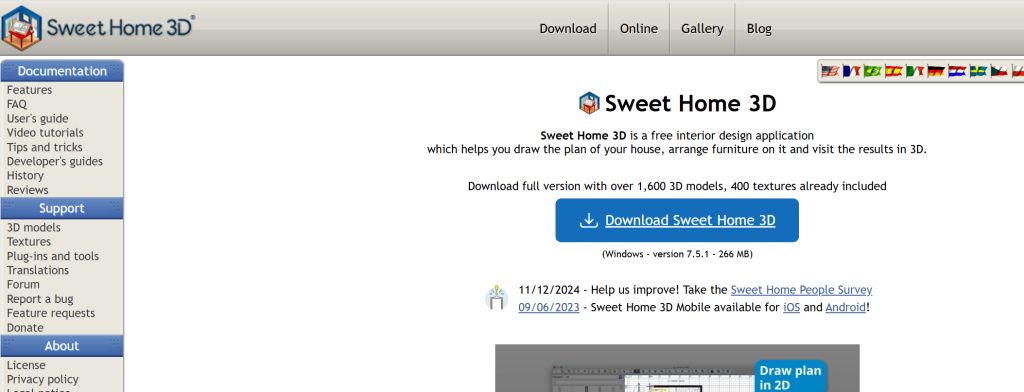The height and width of the screenshot is (392, 1024).
Task: Select the Czech flag for Czech language
Action: coord(999,71)
